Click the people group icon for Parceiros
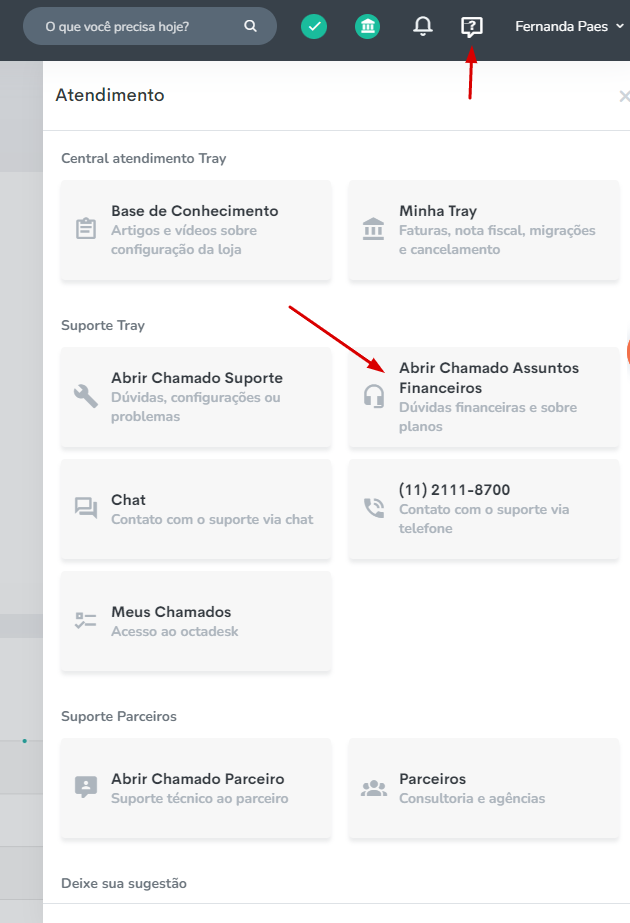 [374, 788]
